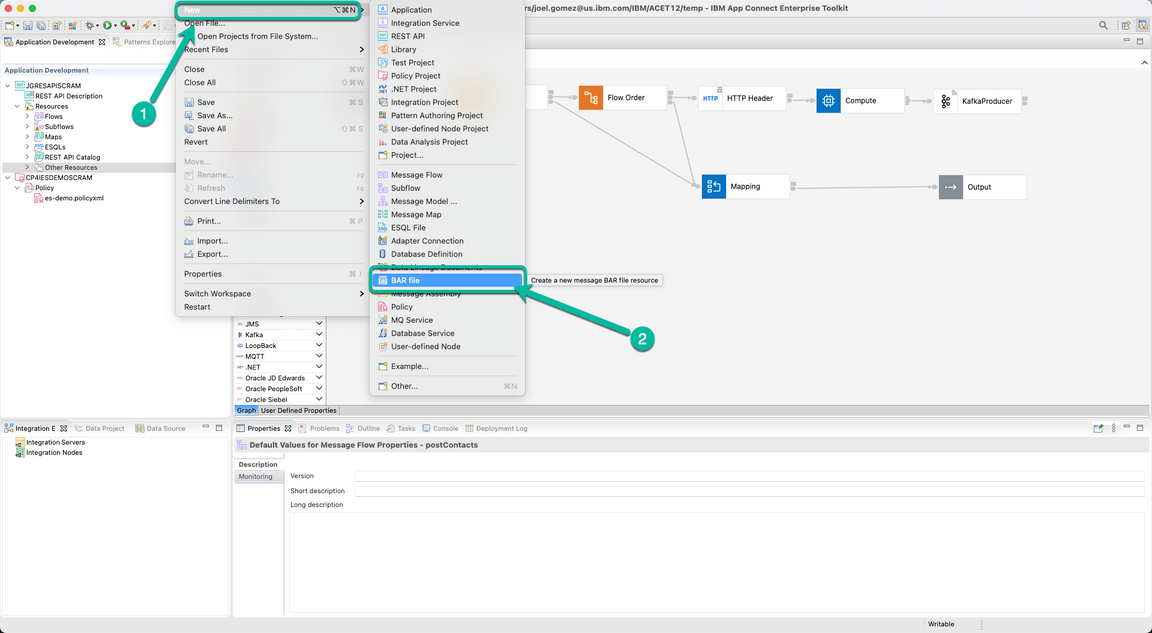Switch to the Monitoring properties tab
This screenshot has height=633, width=1152.
[x=258, y=476]
